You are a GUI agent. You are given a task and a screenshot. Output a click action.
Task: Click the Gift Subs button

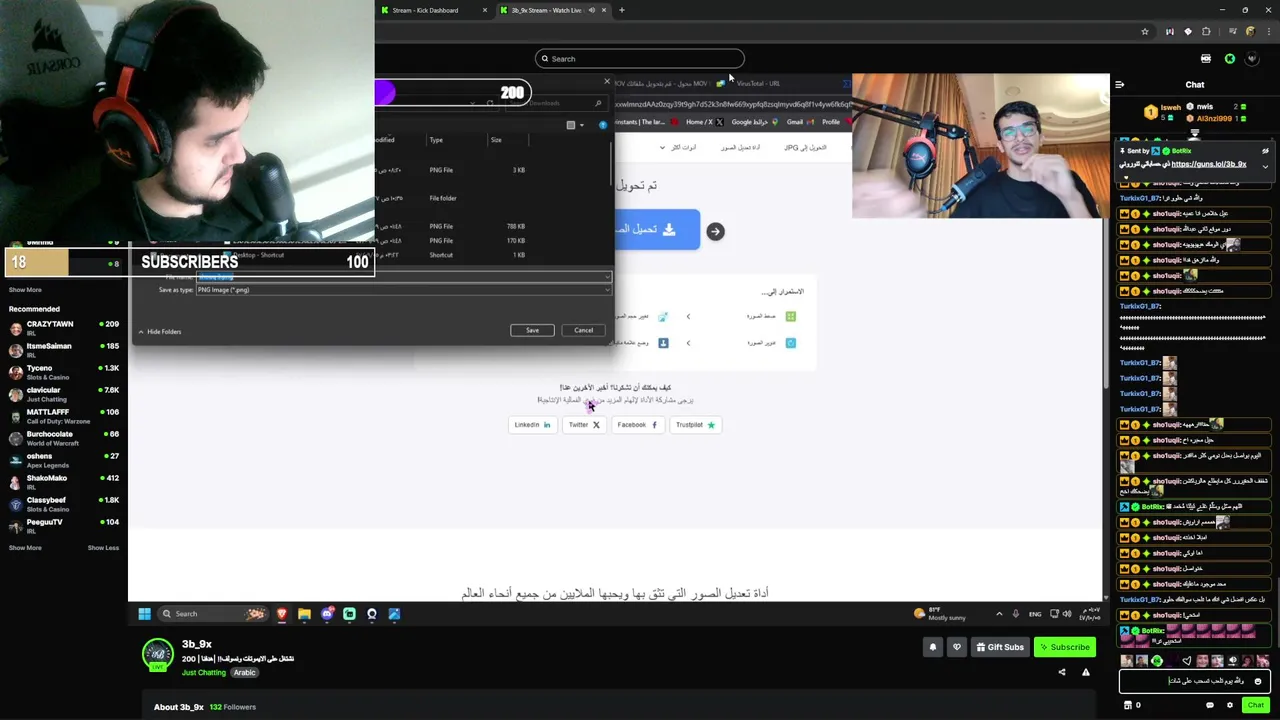coord(999,647)
